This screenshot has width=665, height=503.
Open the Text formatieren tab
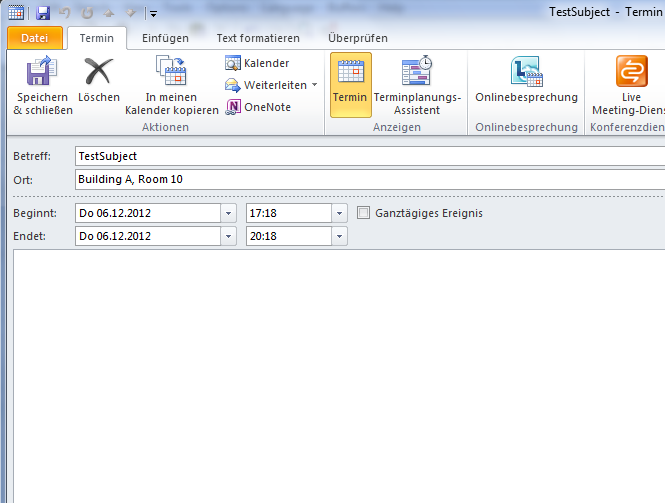(258, 38)
